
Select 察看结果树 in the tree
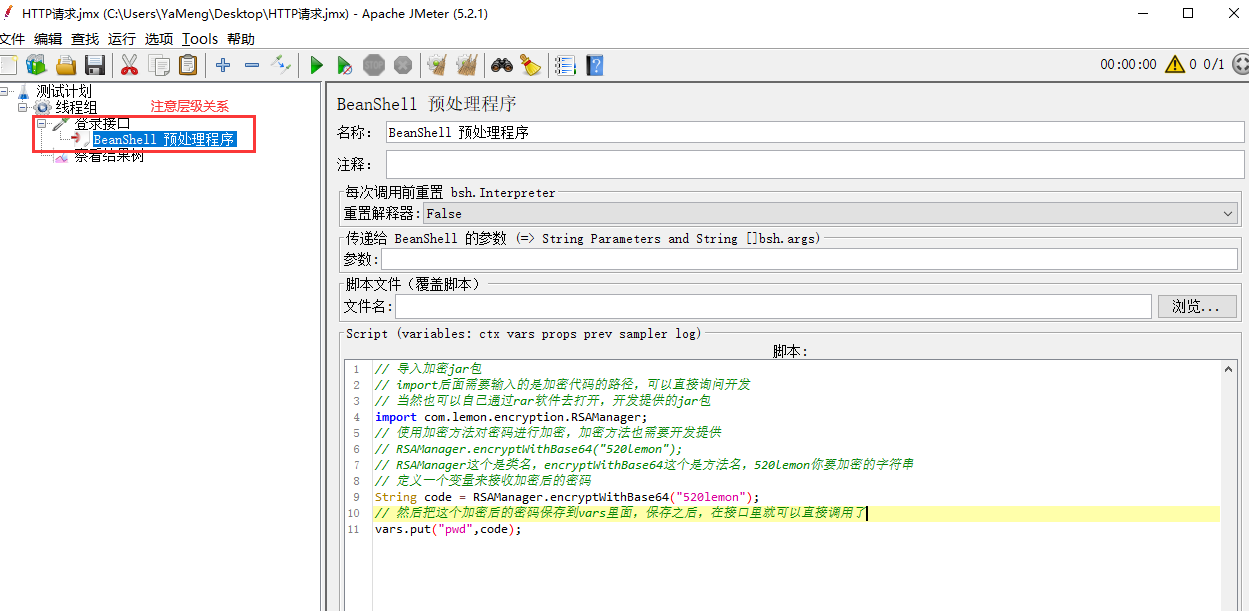click(108, 156)
